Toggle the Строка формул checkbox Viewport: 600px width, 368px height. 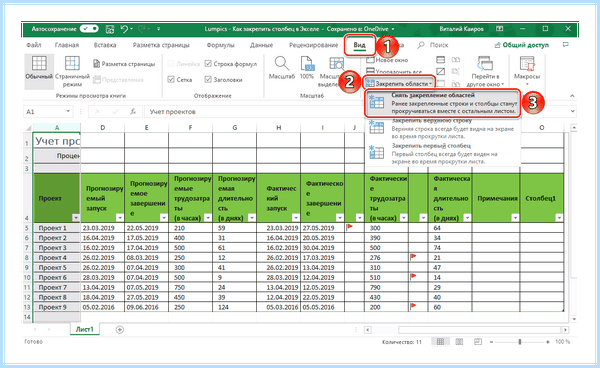[x=208, y=64]
